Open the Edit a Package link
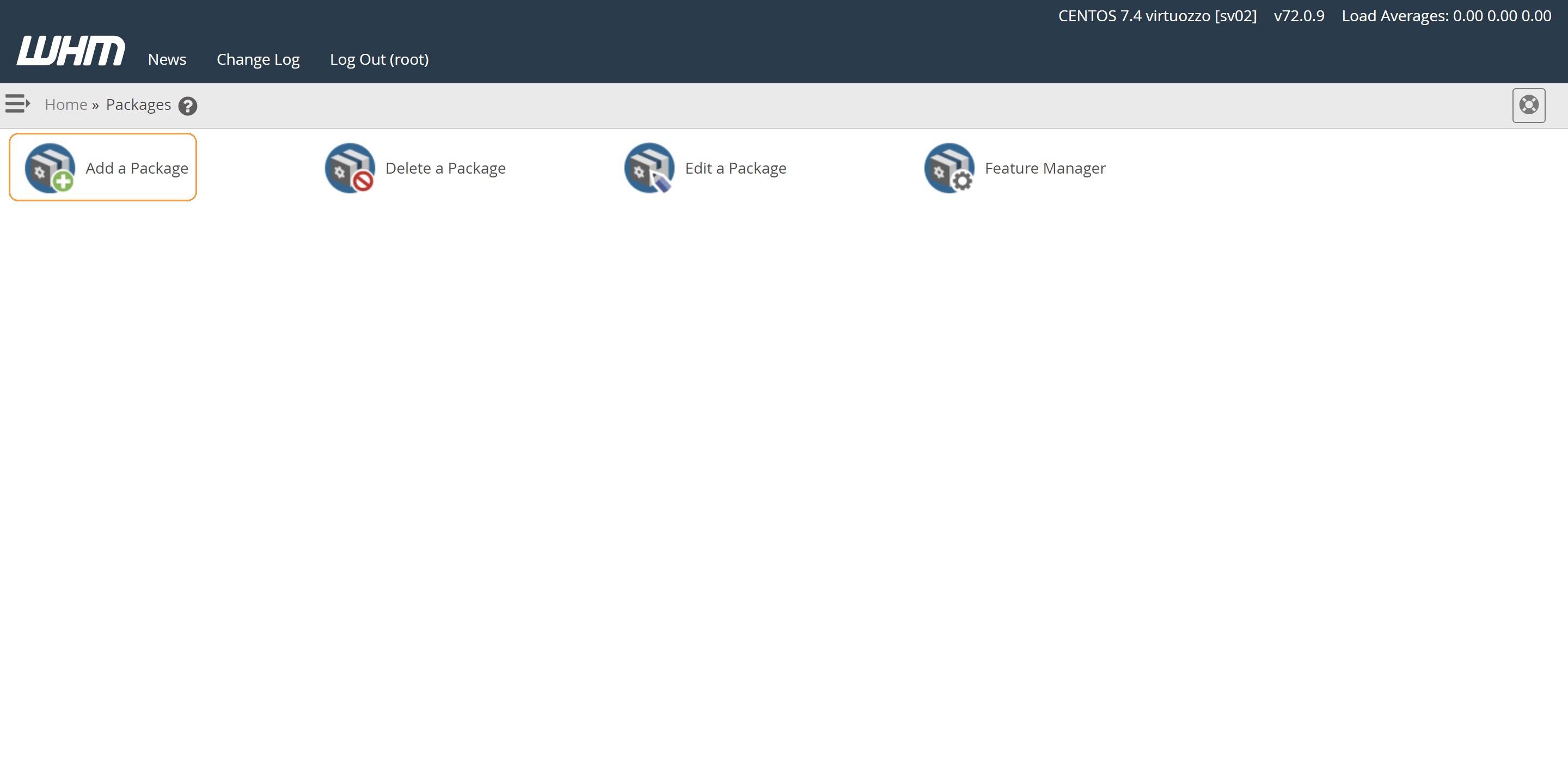This screenshot has height=763, width=1568. [736, 168]
